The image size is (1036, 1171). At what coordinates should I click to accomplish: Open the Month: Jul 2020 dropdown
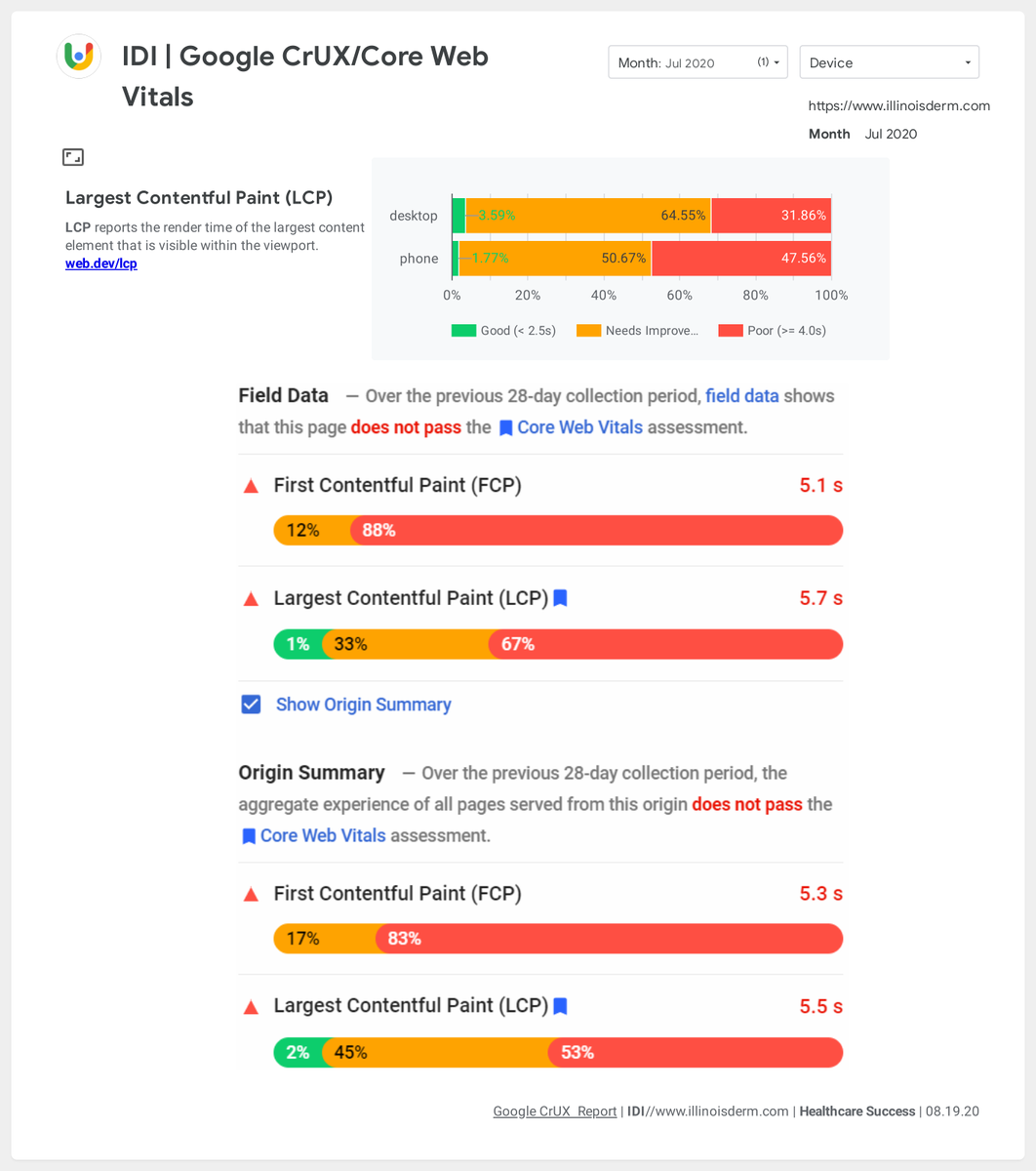click(697, 62)
